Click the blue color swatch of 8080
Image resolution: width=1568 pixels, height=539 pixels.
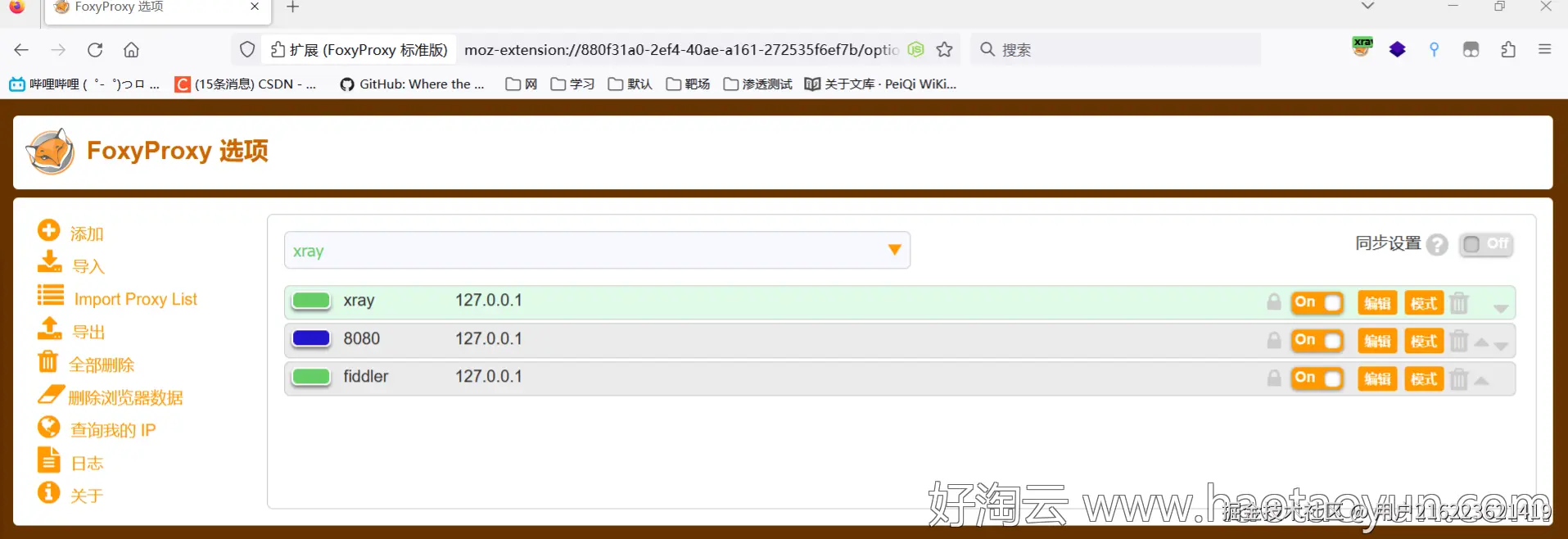pyautogui.click(x=311, y=338)
